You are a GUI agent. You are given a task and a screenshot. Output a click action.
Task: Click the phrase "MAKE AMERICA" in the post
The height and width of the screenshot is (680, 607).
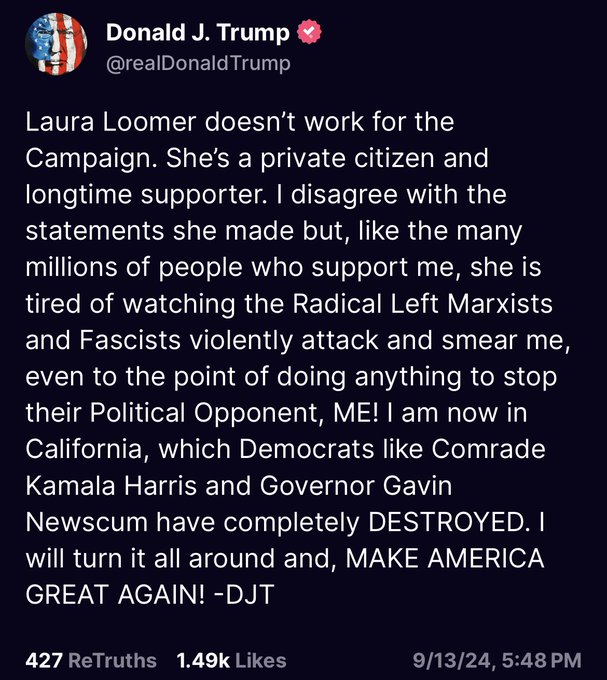(x=445, y=558)
